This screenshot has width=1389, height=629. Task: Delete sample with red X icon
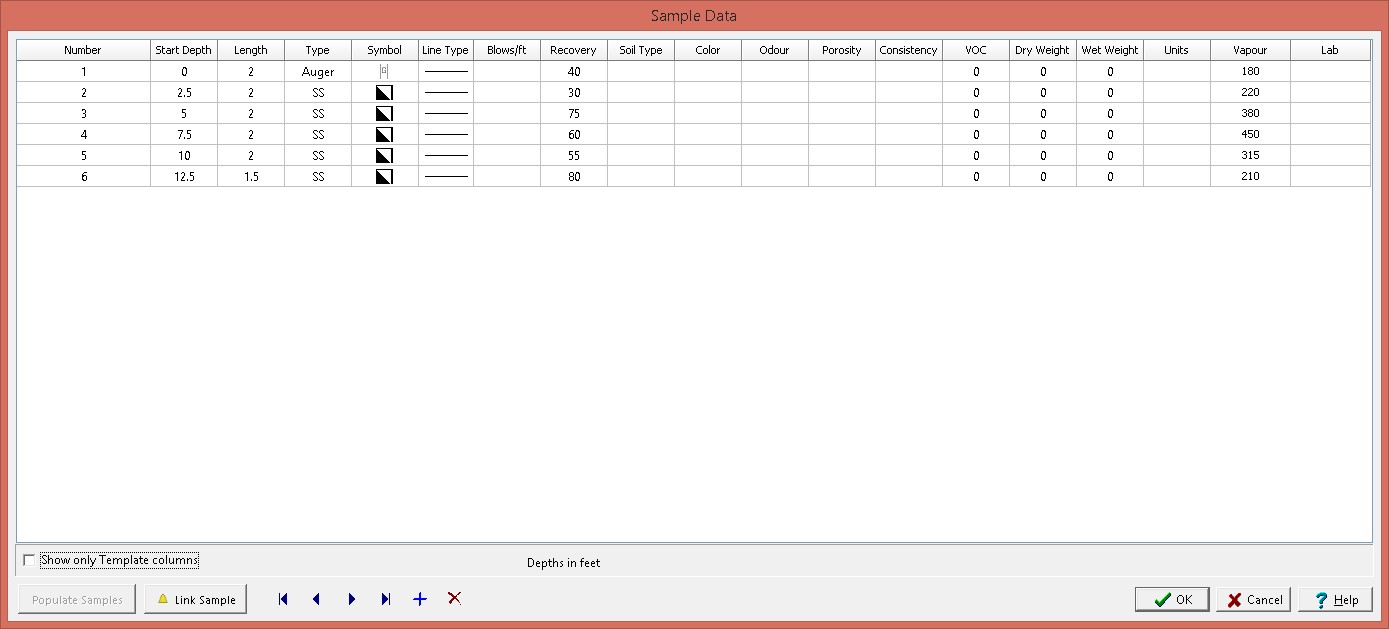click(454, 598)
